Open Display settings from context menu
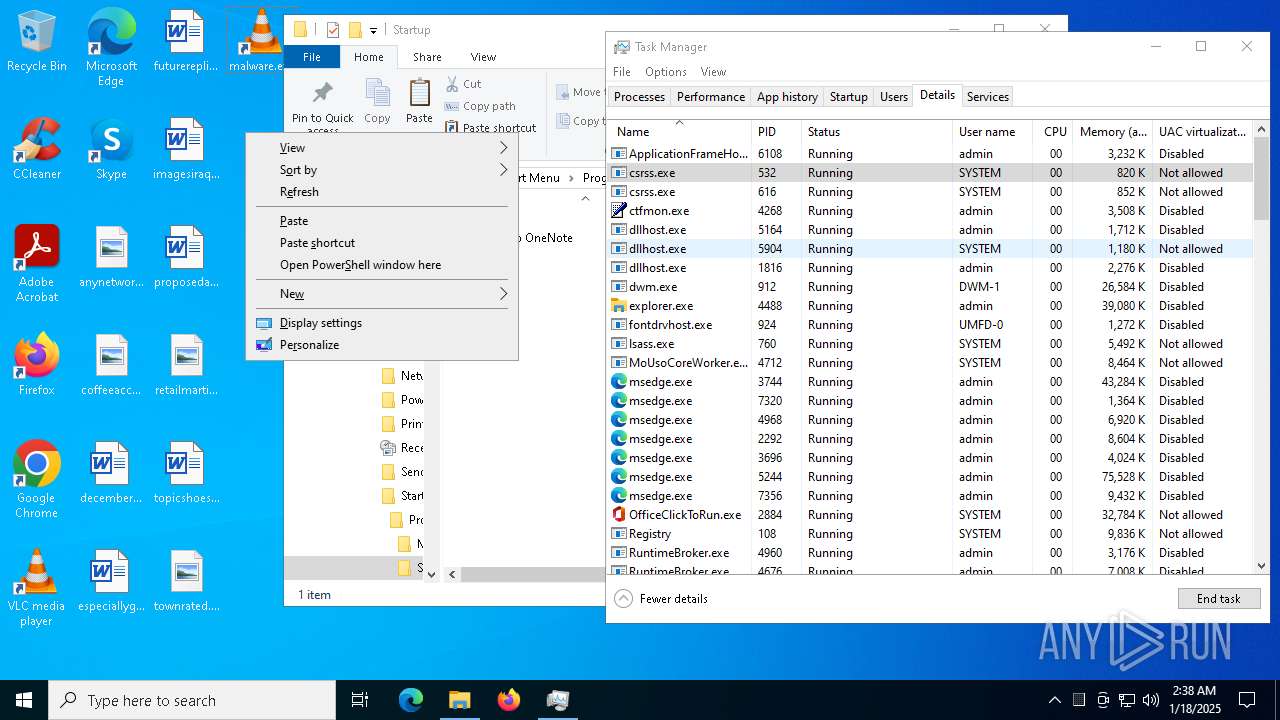 tap(382, 323)
